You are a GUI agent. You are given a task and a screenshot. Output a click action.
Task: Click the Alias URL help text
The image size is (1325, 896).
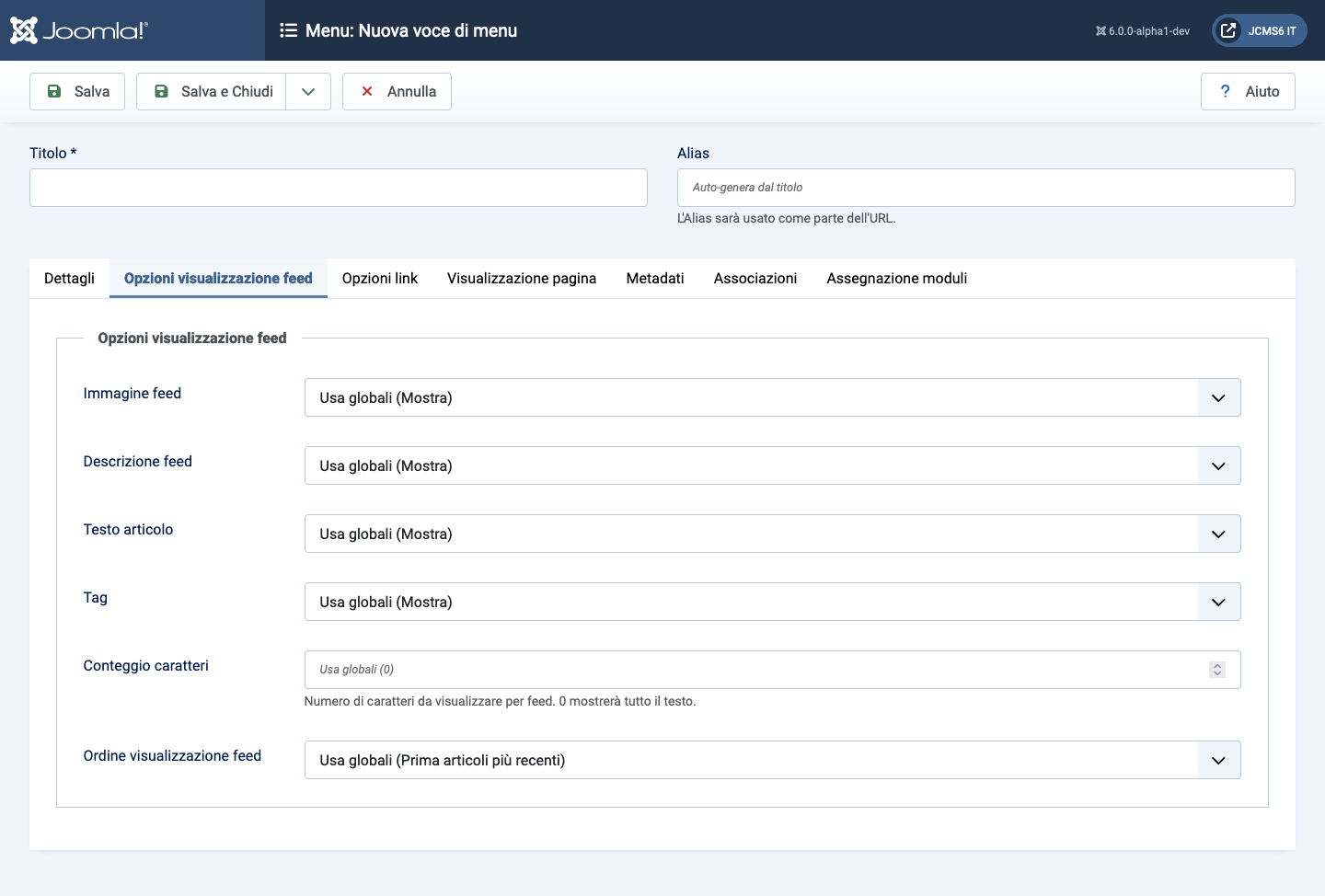tap(787, 218)
